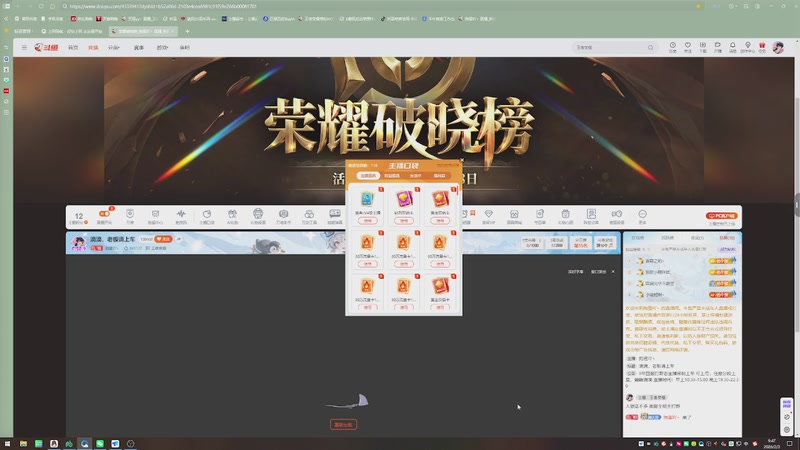Click the gift box icon in streamer toolbar

(232, 216)
